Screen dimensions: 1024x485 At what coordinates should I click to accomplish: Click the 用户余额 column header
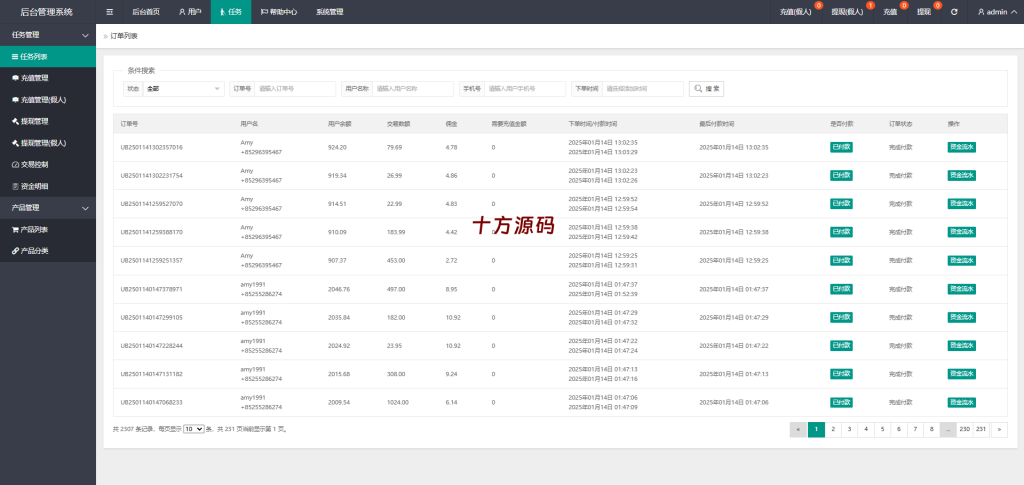(x=340, y=123)
